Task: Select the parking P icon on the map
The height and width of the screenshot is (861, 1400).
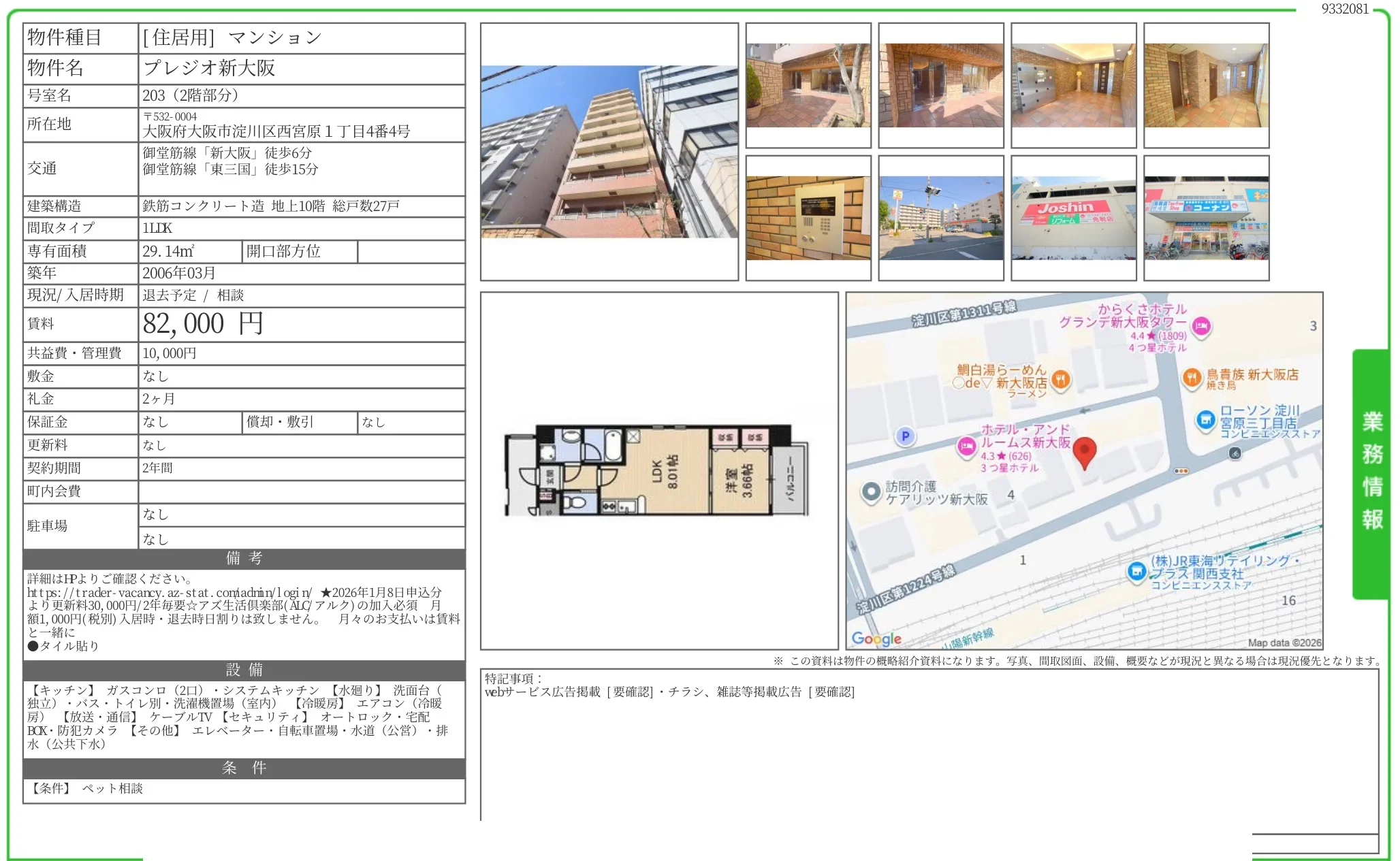Action: (906, 435)
